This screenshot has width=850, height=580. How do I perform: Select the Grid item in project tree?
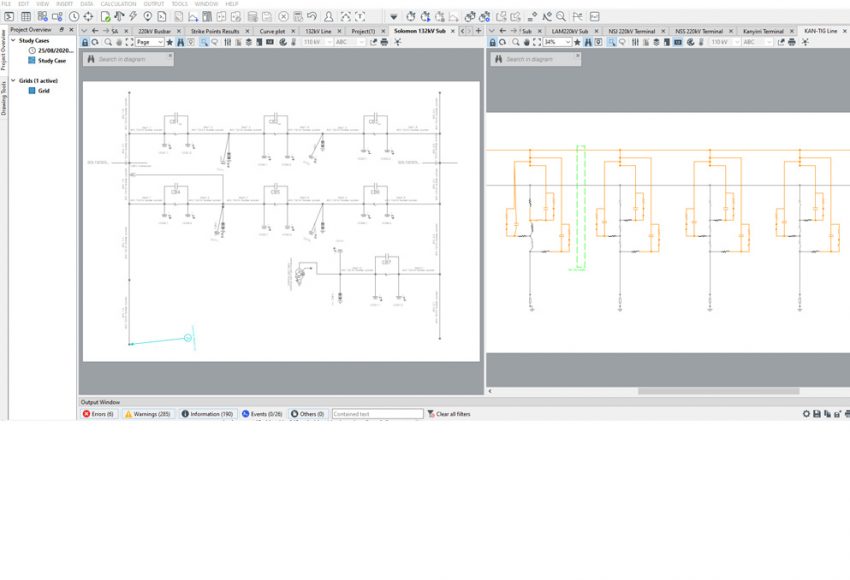click(43, 91)
